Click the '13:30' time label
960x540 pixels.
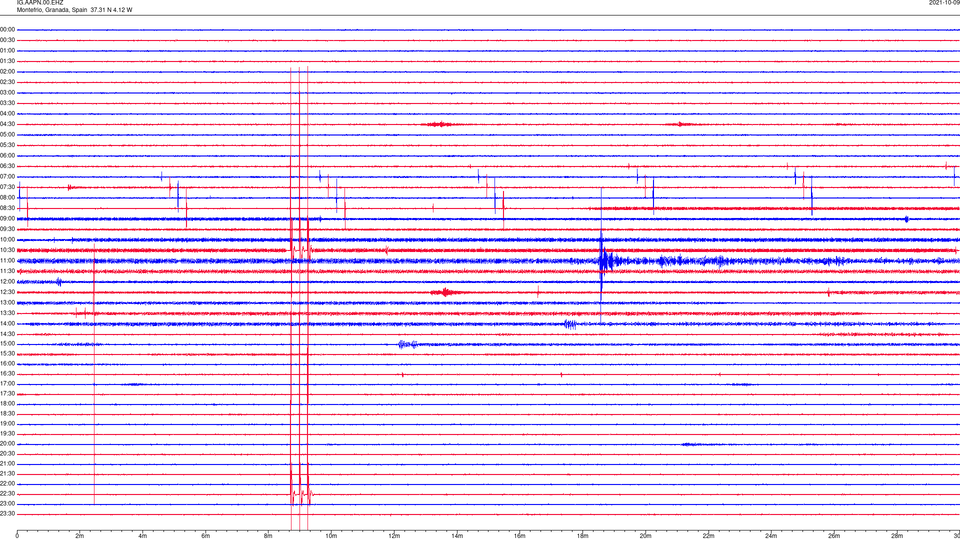tap(8, 313)
